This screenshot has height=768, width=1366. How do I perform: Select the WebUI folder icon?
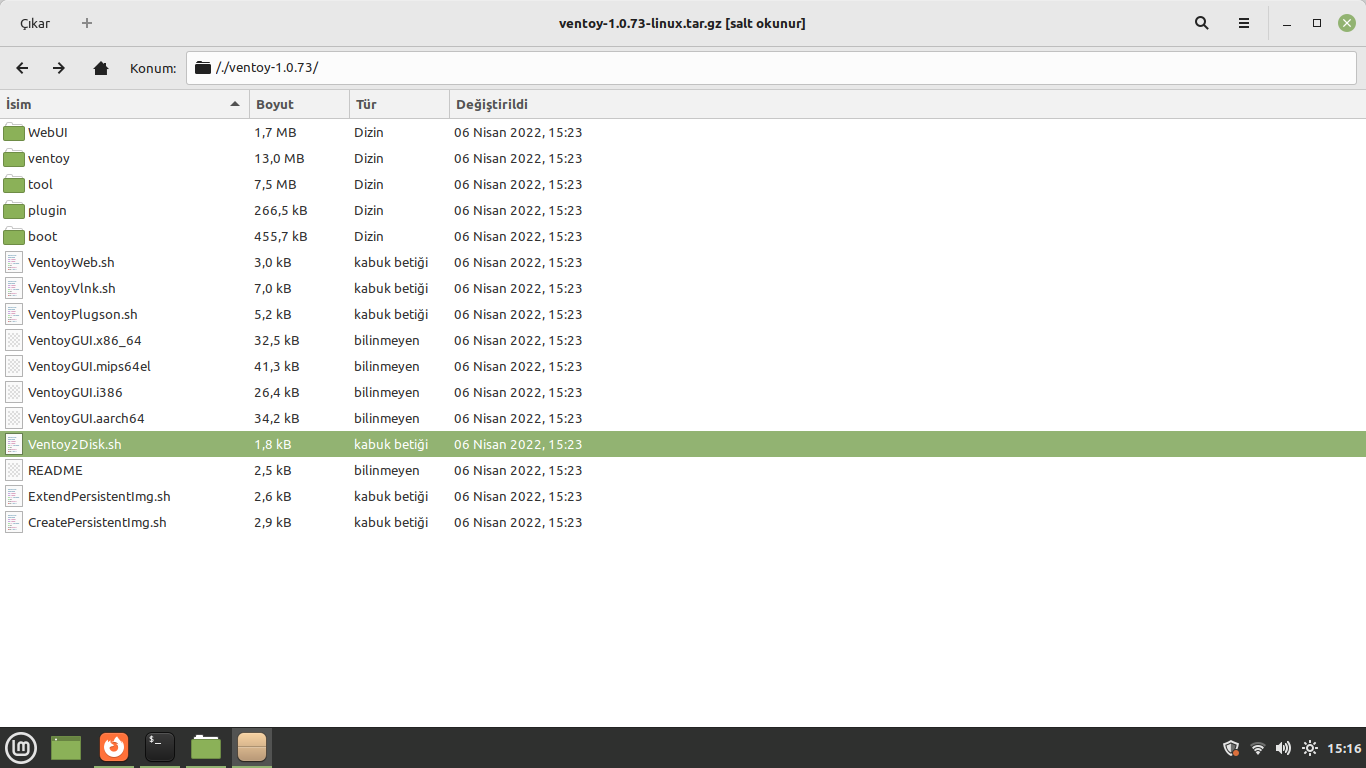[14, 132]
